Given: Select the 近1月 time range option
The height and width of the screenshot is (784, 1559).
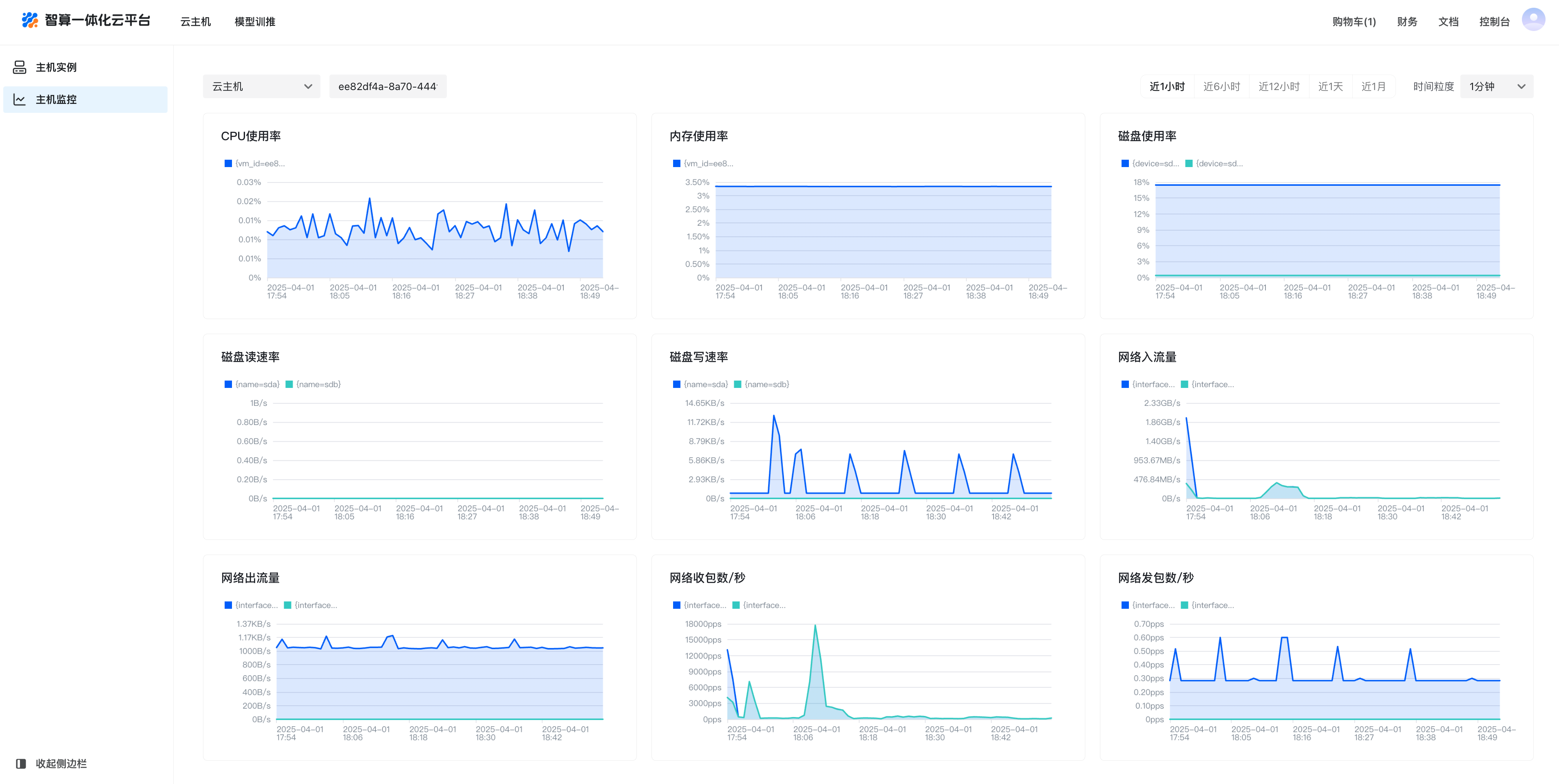Looking at the screenshot, I should click(x=1373, y=86).
